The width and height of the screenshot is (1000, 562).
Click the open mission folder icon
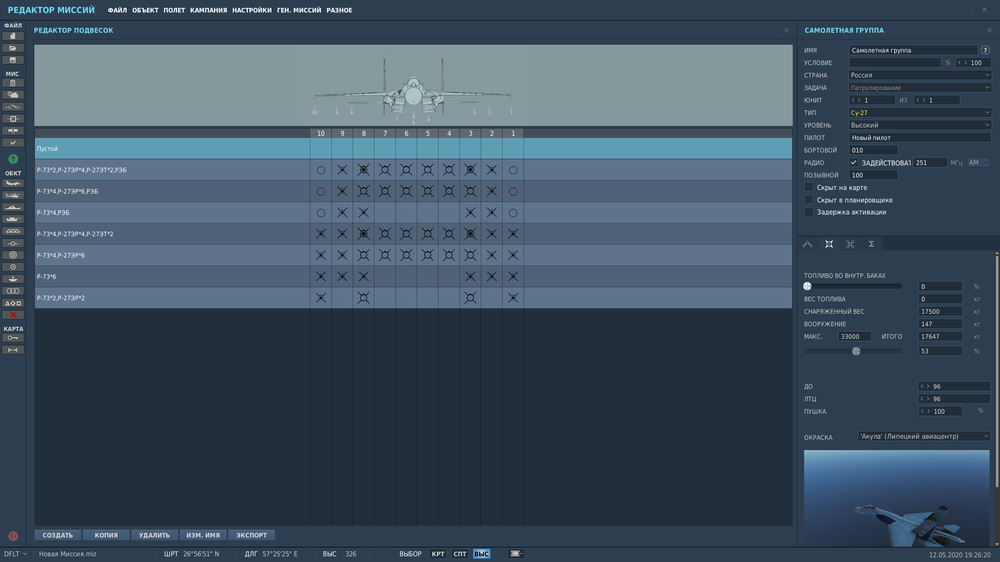pos(13,48)
